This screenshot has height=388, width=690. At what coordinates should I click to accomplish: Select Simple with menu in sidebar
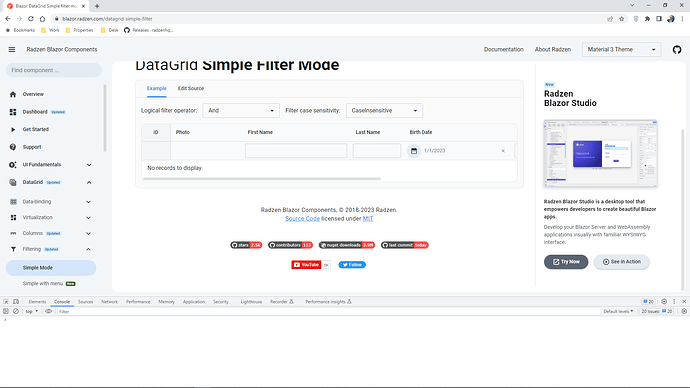tap(43, 284)
